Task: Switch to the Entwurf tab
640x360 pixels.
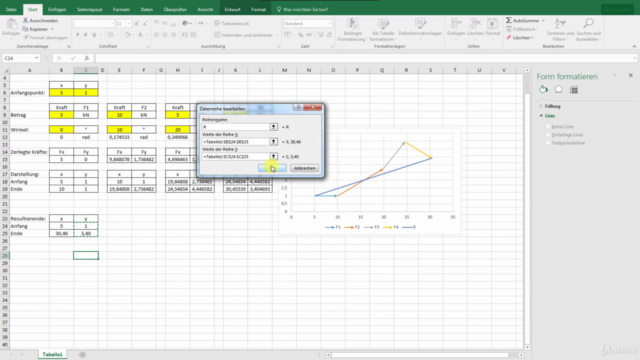Action: [232, 9]
